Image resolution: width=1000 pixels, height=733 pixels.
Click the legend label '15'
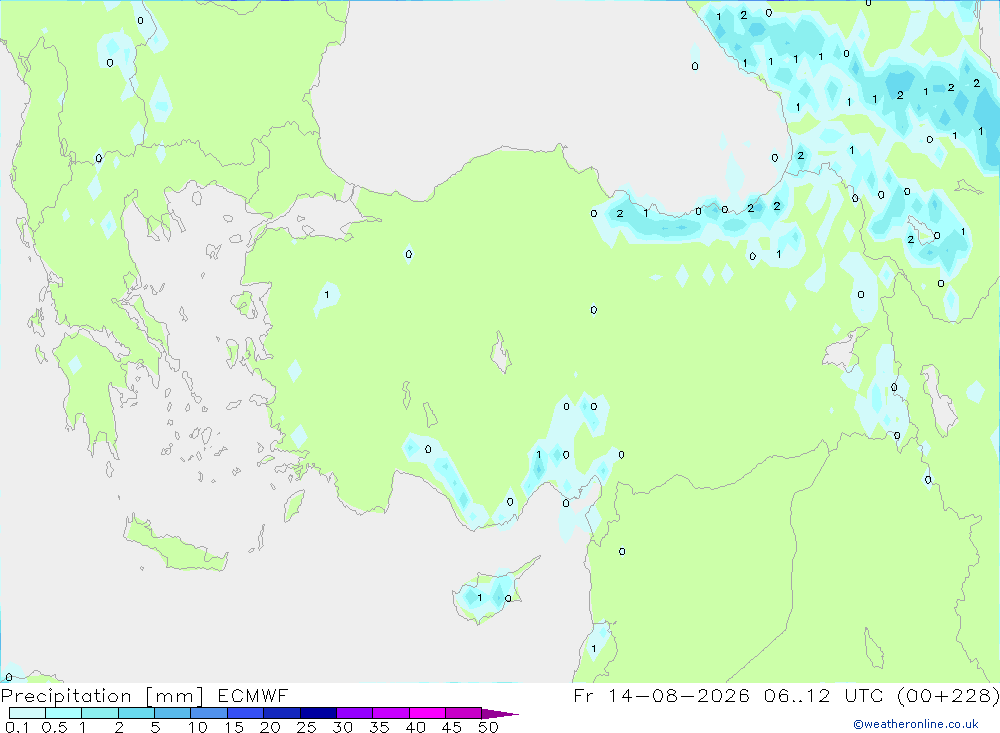click(233, 727)
